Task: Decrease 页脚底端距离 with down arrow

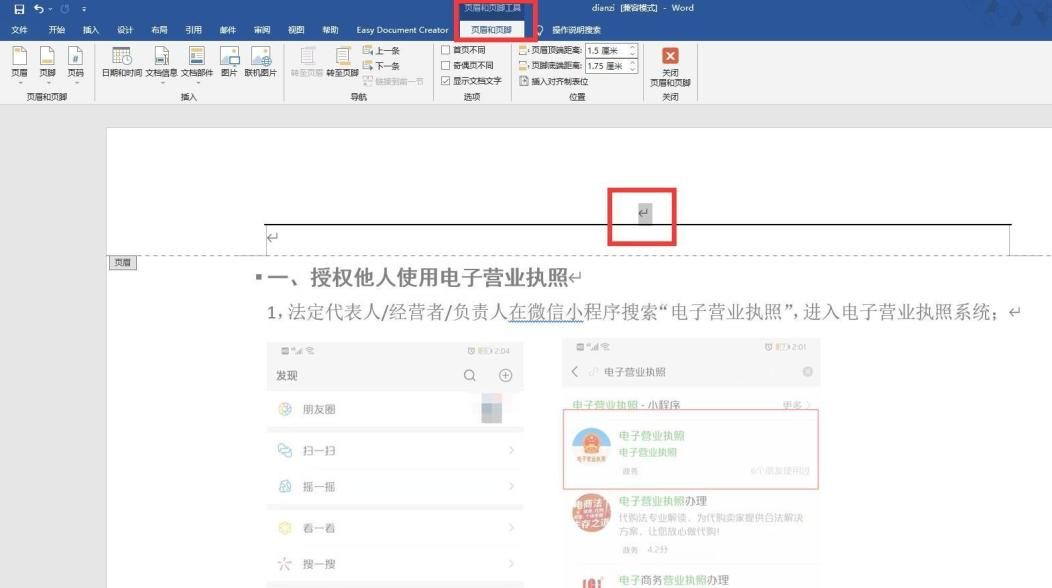Action: pos(633,69)
